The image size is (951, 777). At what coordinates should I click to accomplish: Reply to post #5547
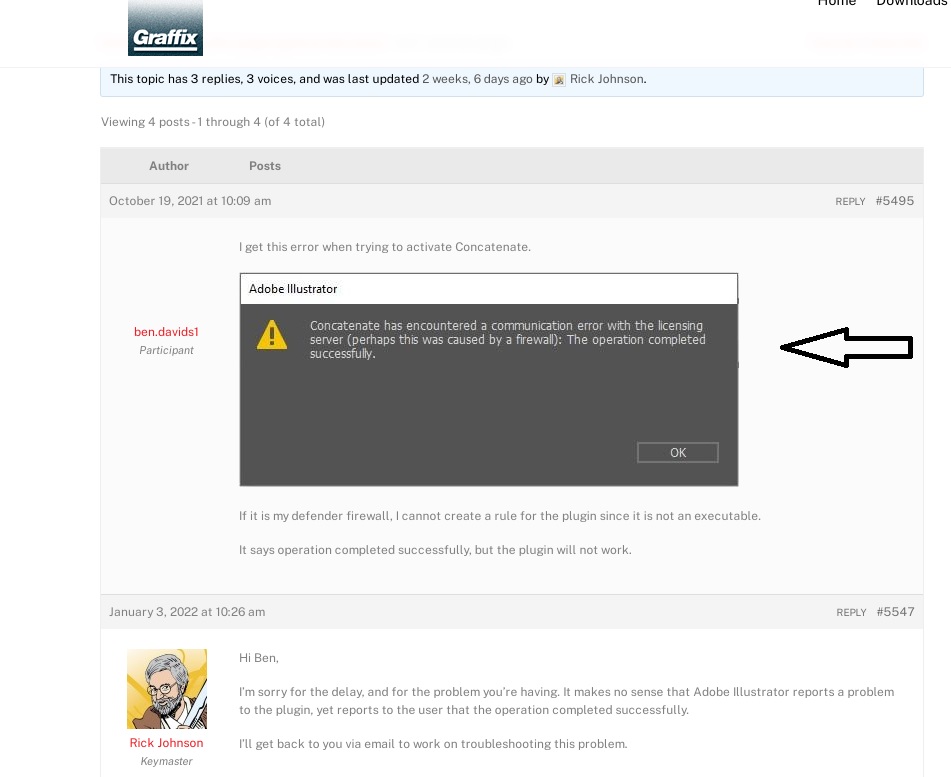(x=851, y=613)
